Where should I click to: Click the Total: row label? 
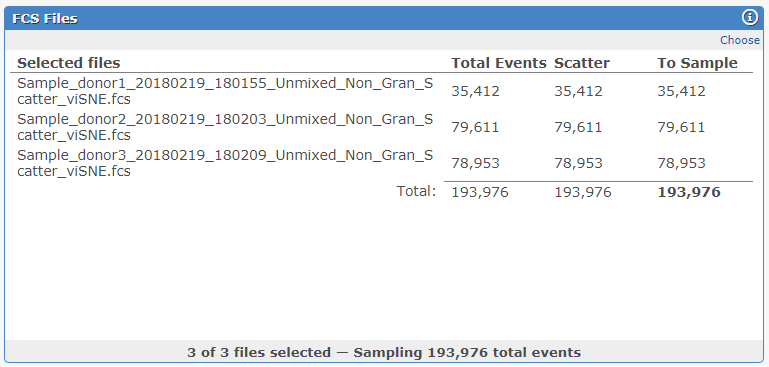click(x=416, y=191)
